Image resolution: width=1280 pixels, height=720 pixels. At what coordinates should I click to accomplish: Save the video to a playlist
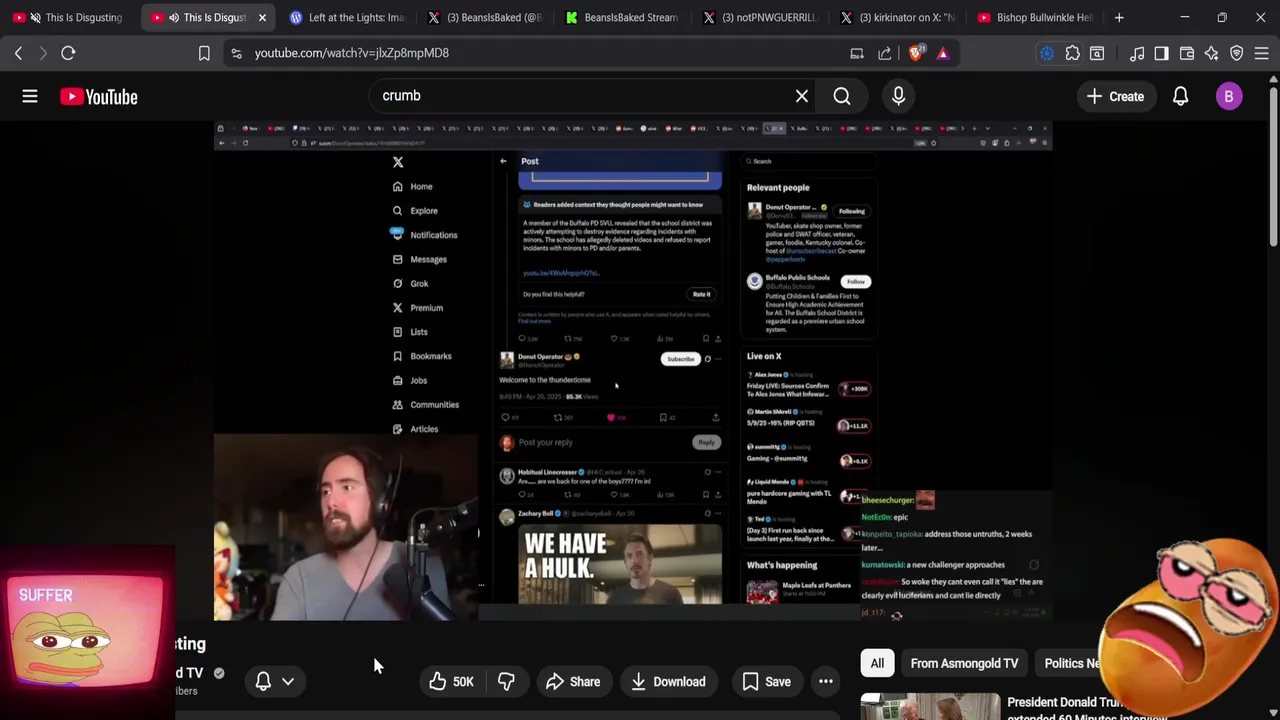pos(767,682)
